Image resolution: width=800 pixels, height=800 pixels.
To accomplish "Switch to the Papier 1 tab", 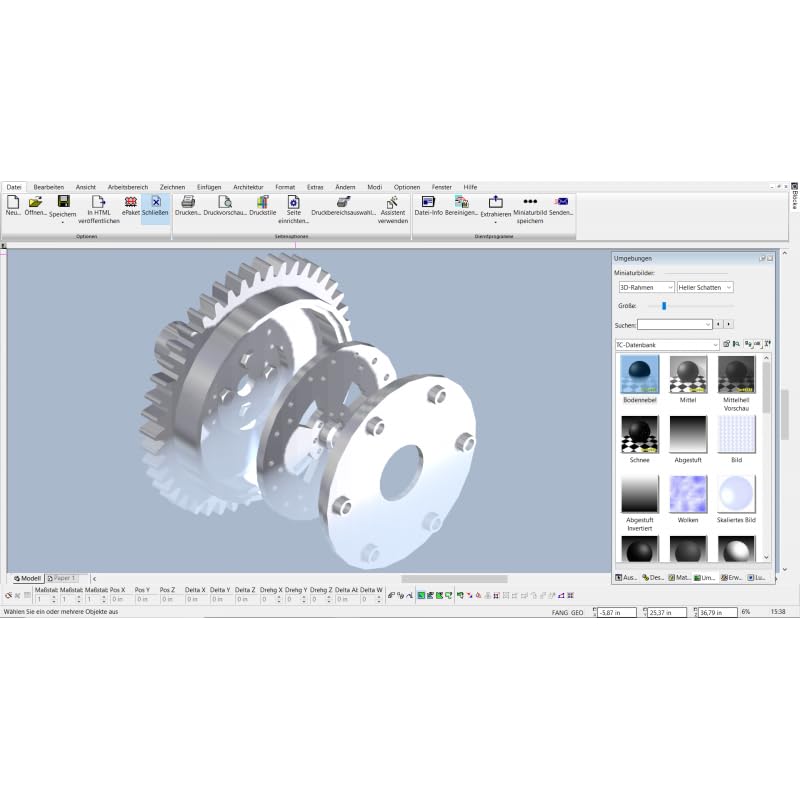I will (x=61, y=578).
